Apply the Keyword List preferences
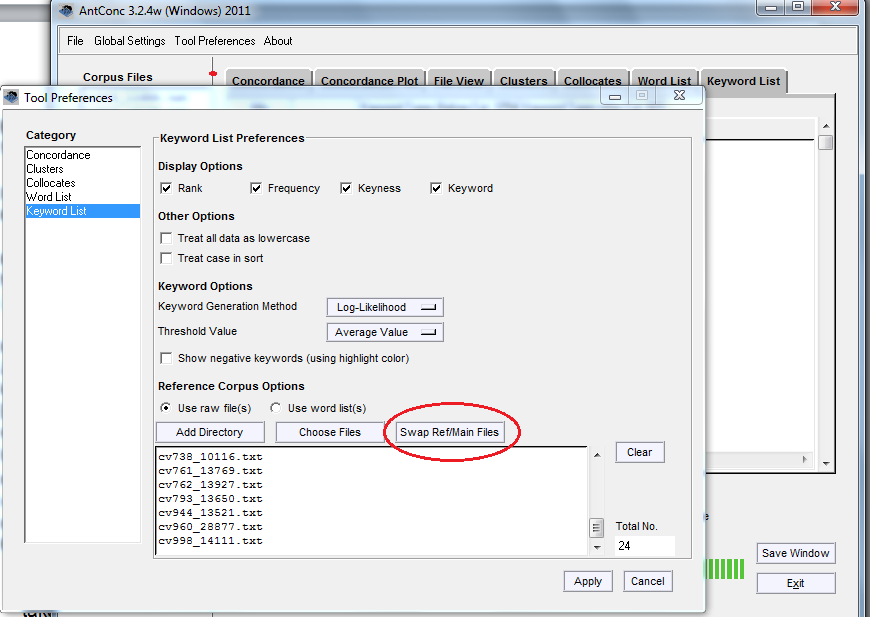This screenshot has height=617, width=870. [x=588, y=581]
